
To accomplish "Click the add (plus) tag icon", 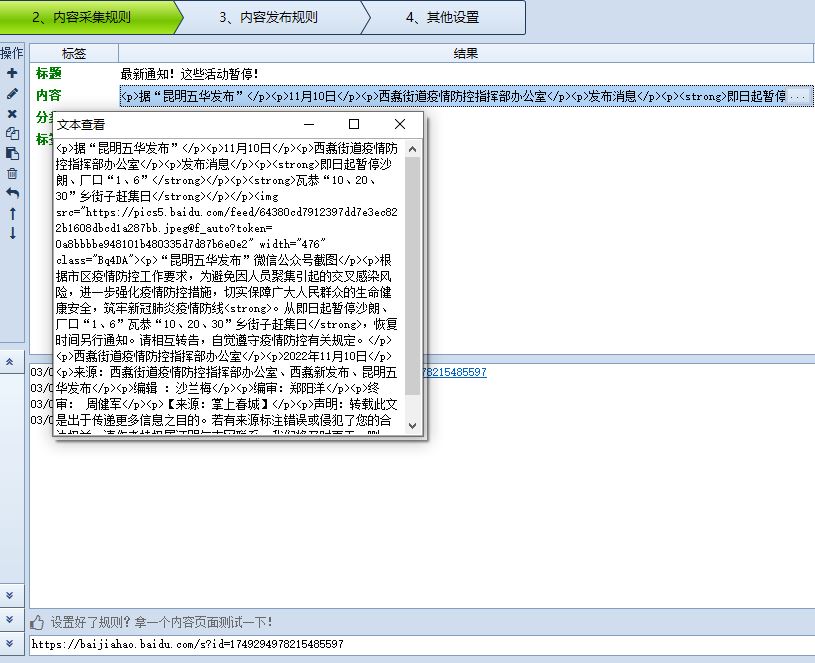I will click(12, 73).
